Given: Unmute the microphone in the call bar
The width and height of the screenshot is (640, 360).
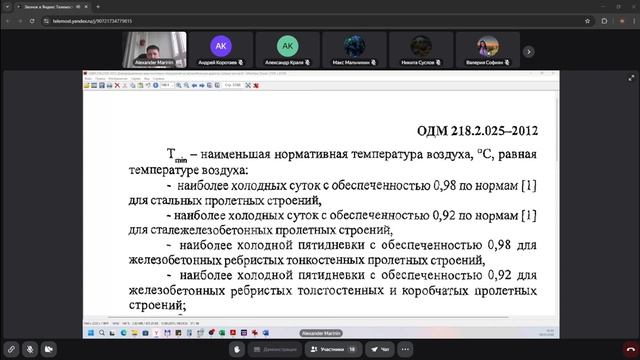Looking at the screenshot, I should [30, 349].
